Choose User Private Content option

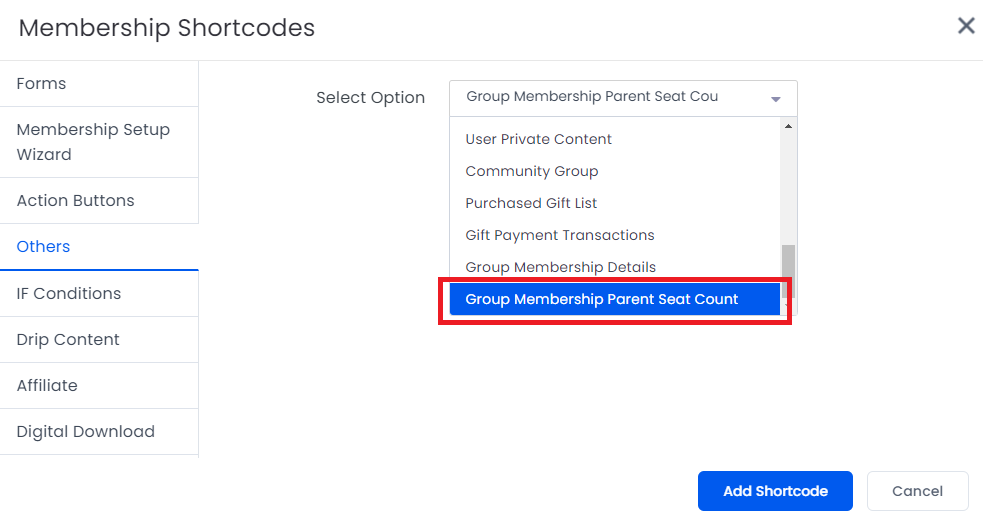pos(538,139)
